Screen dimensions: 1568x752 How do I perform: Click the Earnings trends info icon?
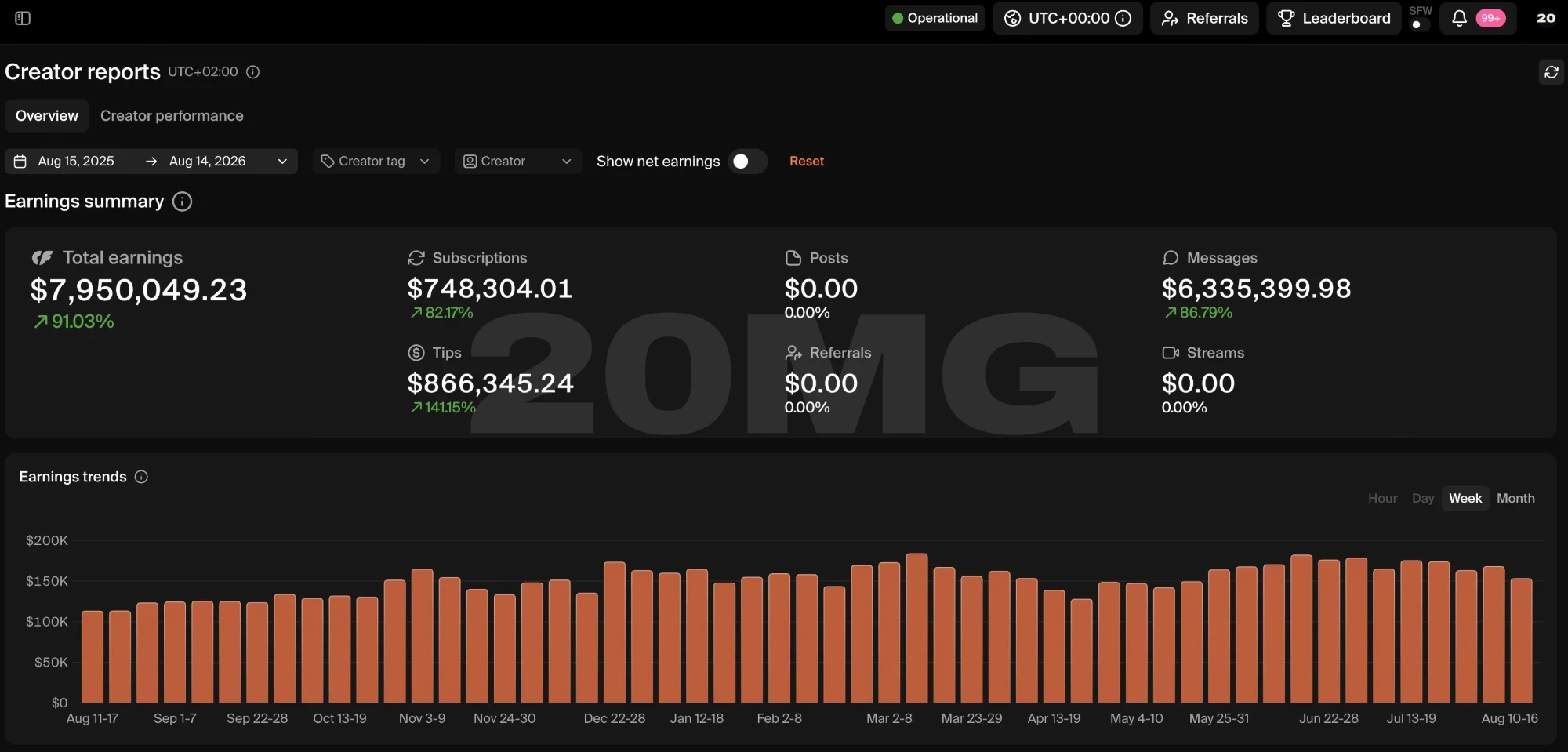[141, 477]
